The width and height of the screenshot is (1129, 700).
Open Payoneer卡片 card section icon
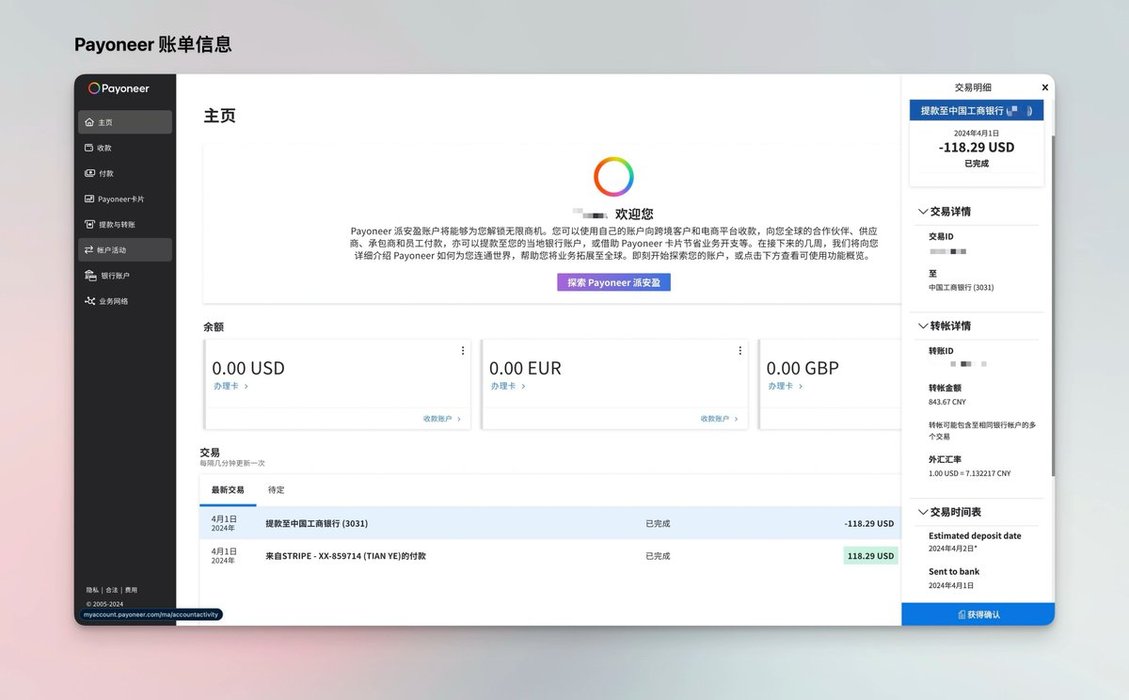[x=89, y=199]
